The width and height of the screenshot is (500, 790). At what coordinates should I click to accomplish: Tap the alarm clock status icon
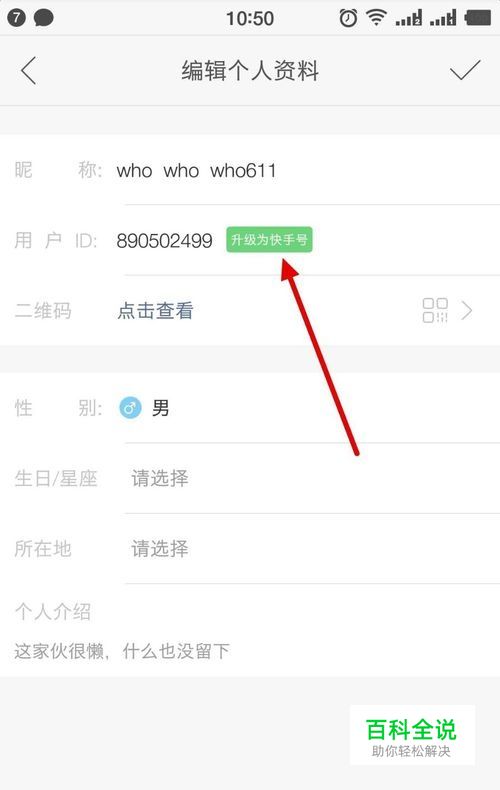(x=348, y=19)
